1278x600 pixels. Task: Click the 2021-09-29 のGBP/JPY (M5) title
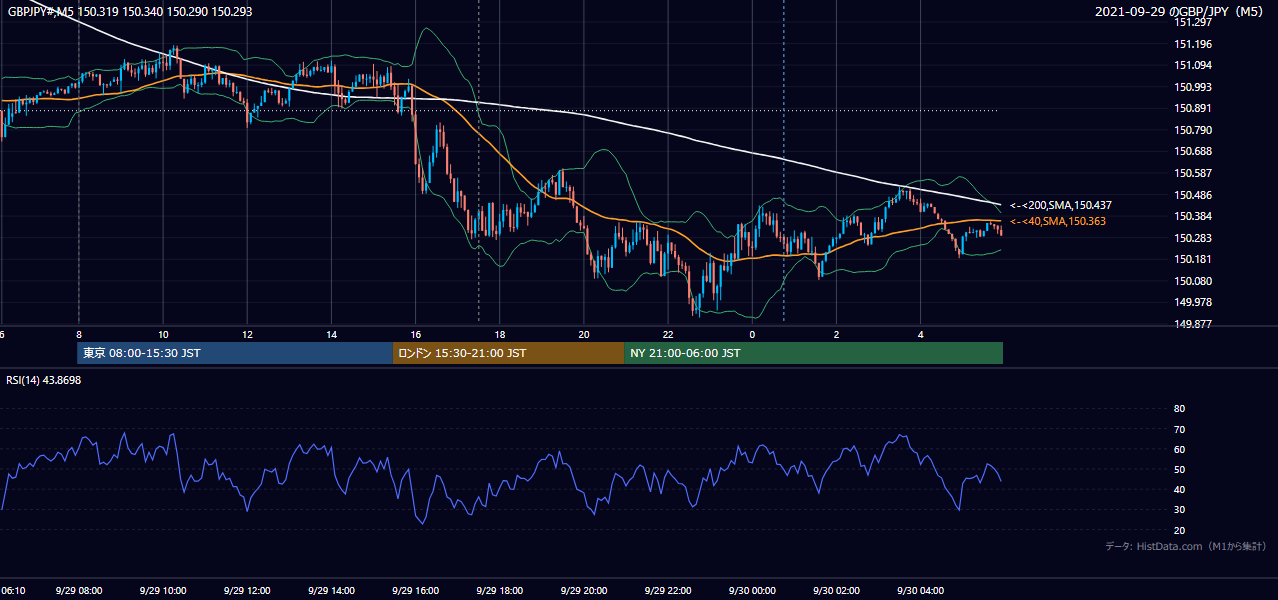[1181, 11]
